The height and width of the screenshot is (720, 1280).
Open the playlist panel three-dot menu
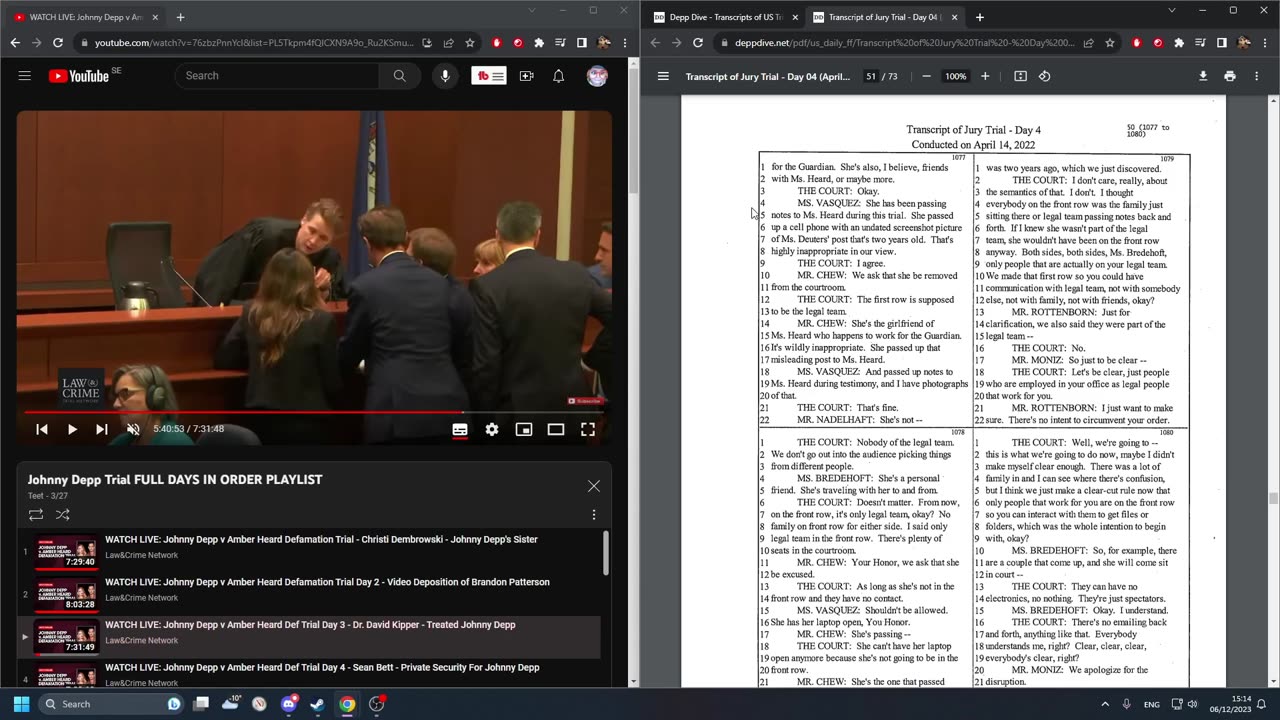click(x=594, y=515)
